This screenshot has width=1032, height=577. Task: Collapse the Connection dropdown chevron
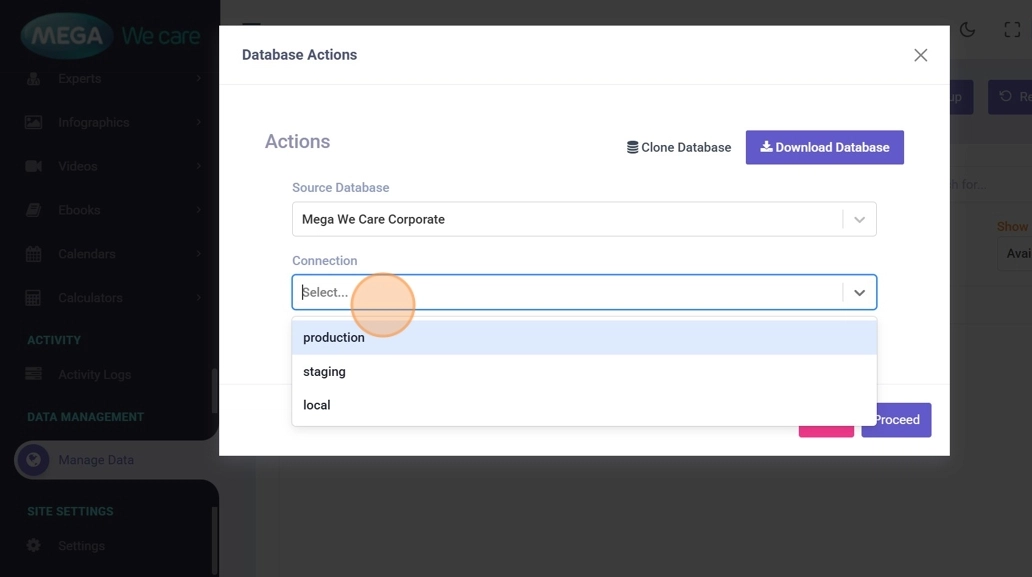(x=859, y=293)
